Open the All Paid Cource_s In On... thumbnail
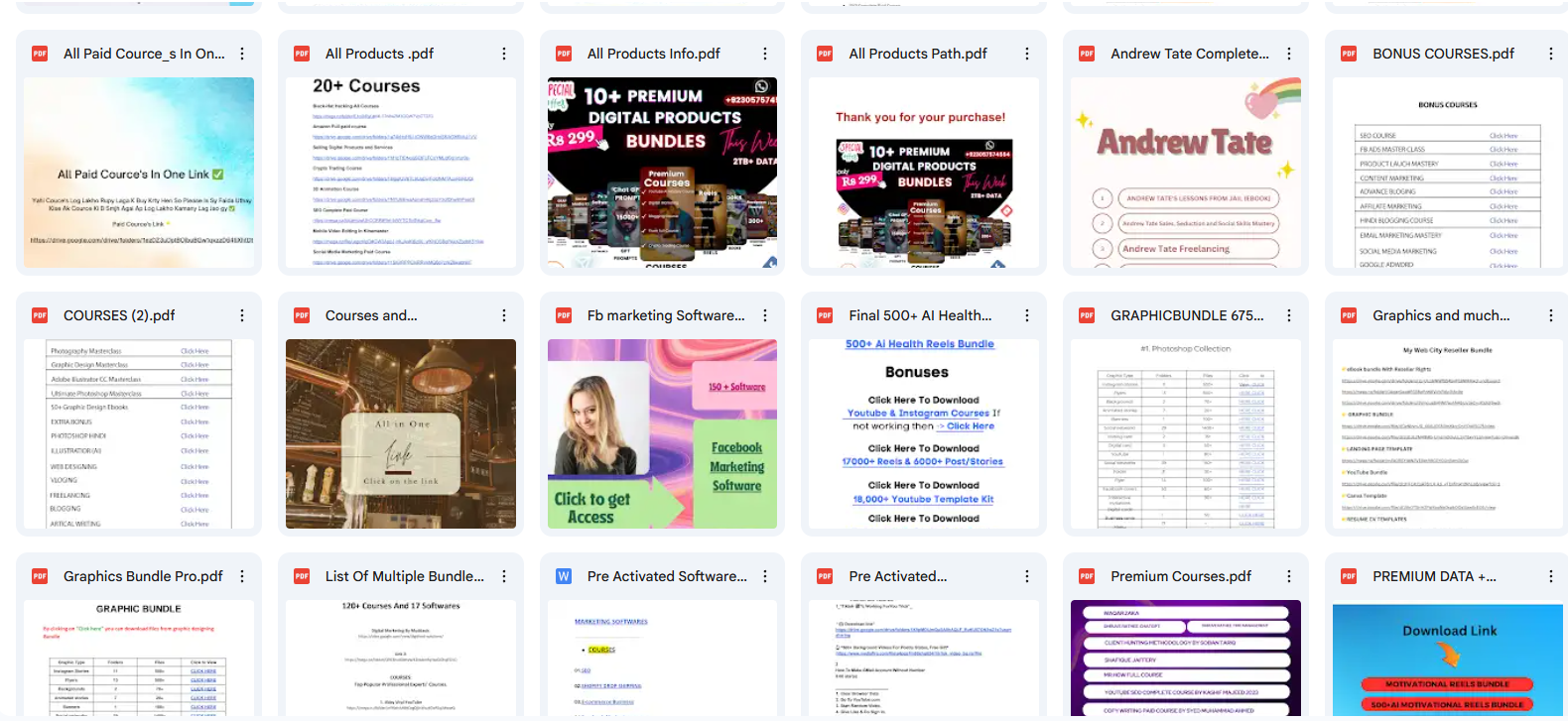The width and height of the screenshot is (1568, 721). click(x=139, y=173)
